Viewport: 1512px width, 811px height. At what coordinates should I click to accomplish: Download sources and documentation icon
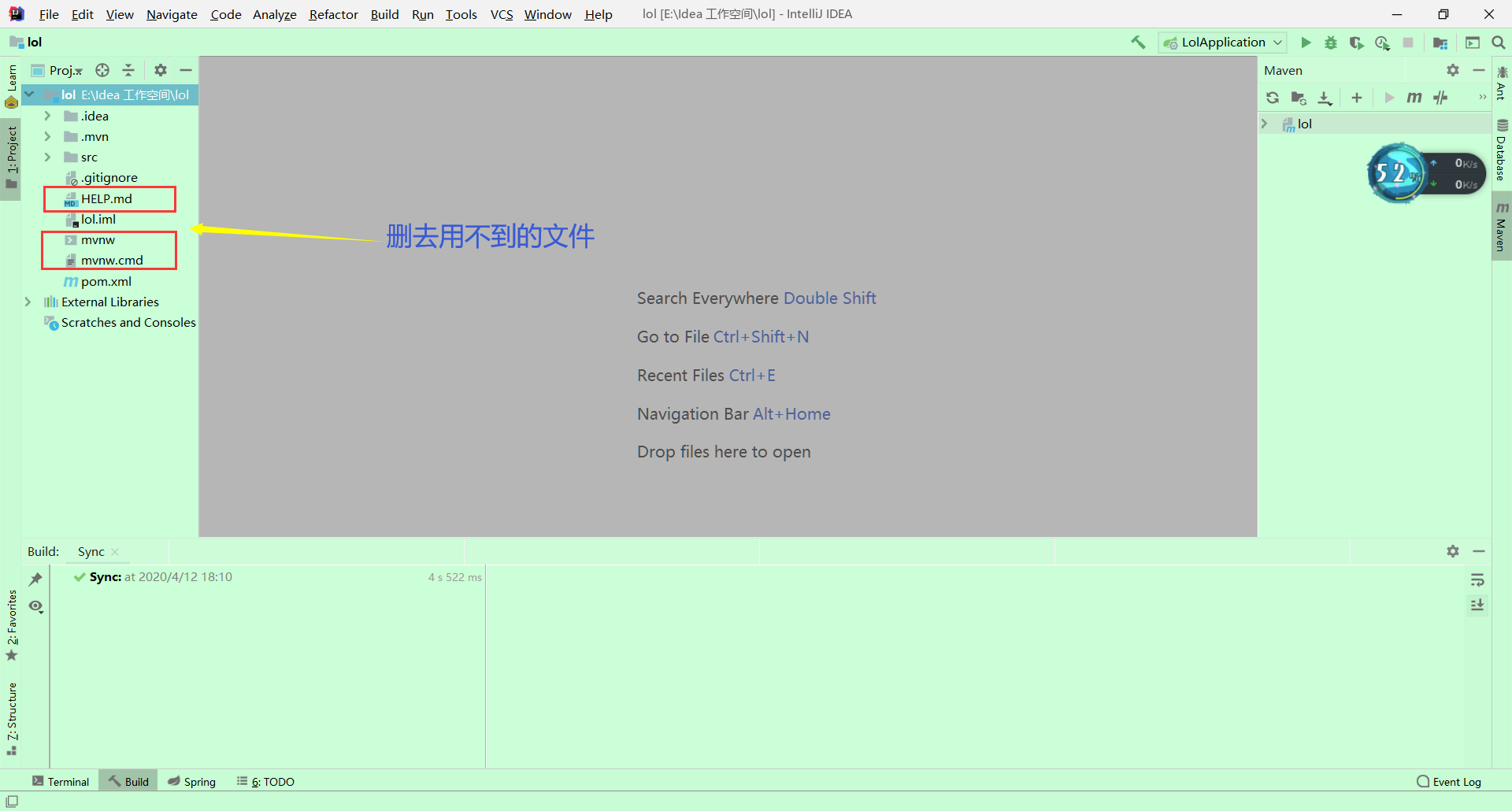[1325, 98]
